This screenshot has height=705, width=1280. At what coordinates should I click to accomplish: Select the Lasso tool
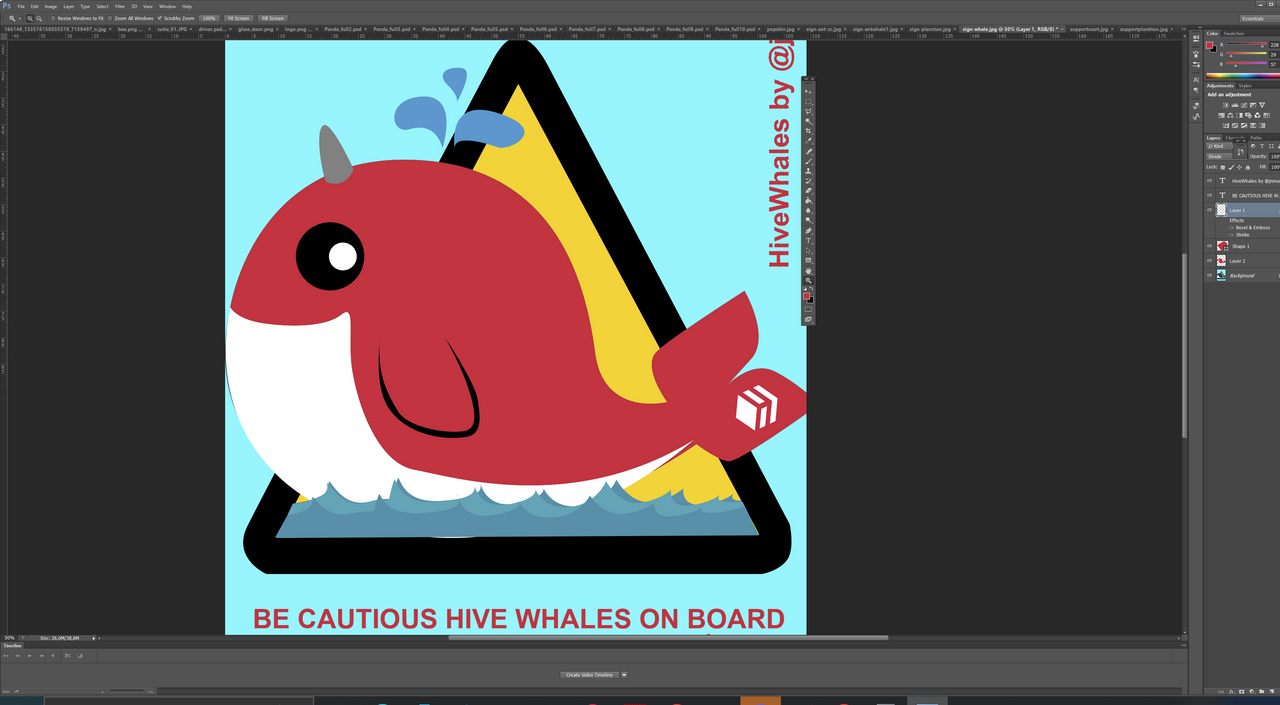tap(809, 112)
